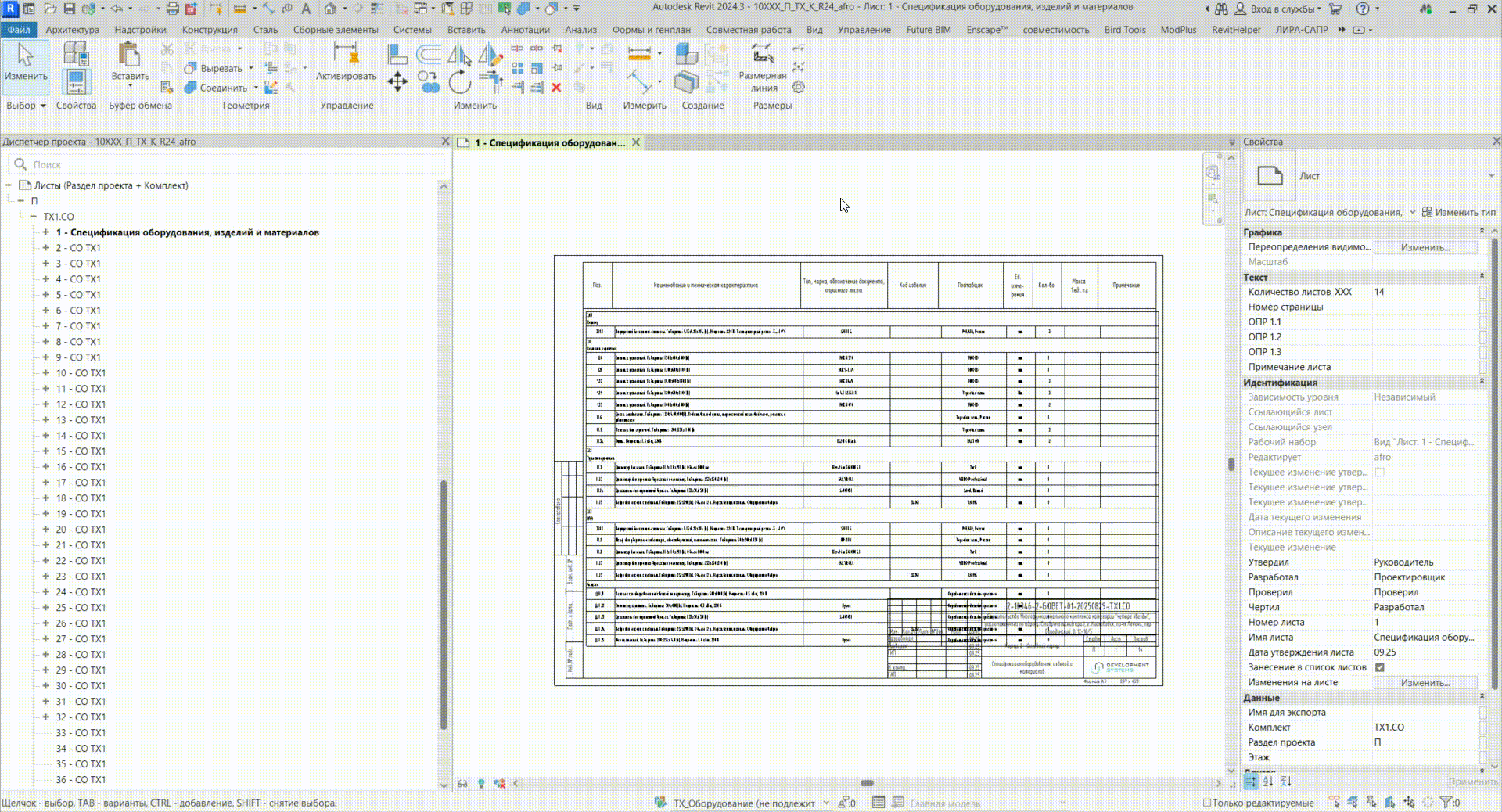1502x812 pixels.
Task: Select the Copy tool icon
Action: pyautogui.click(x=429, y=82)
